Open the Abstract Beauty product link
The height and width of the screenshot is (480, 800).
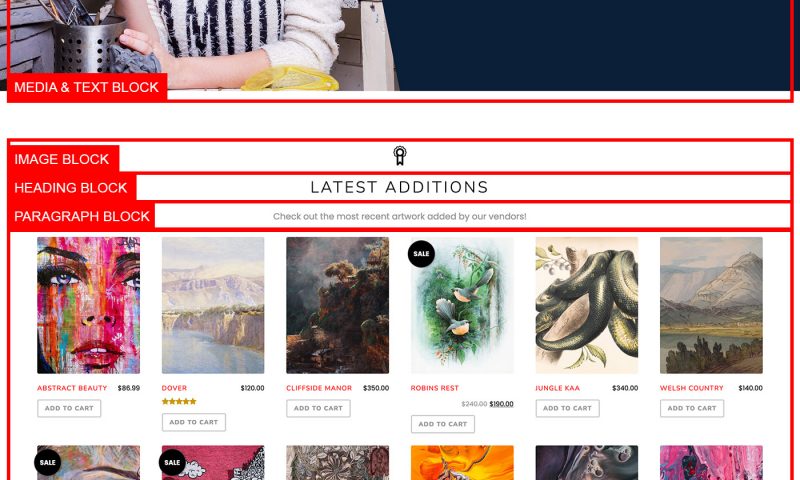point(72,388)
